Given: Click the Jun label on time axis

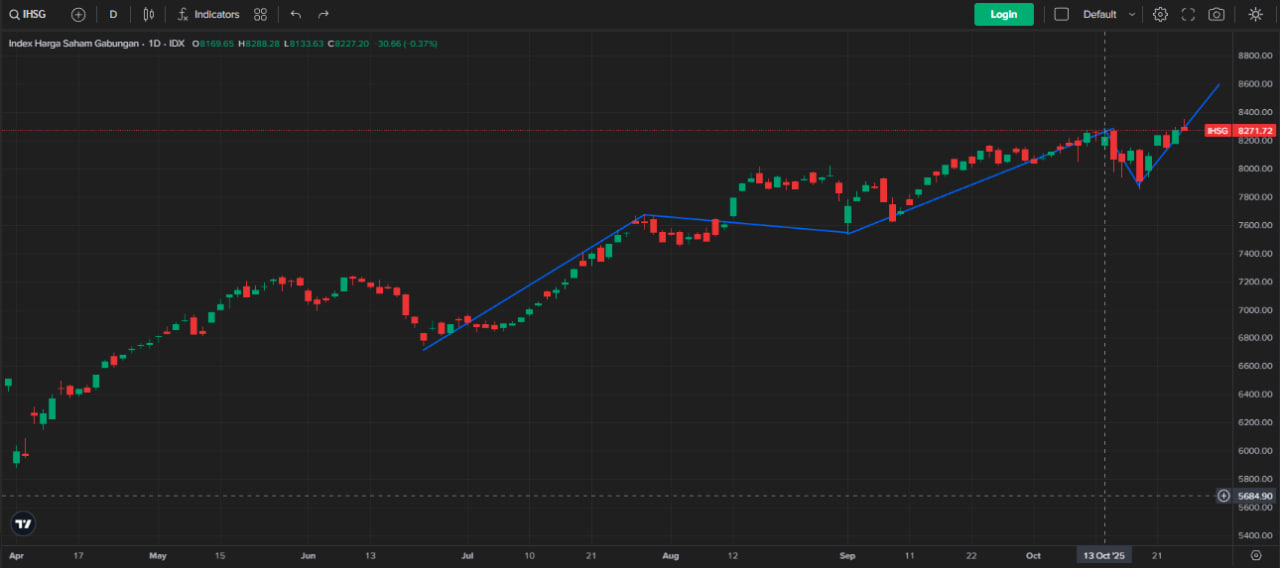Looking at the screenshot, I should tap(308, 555).
